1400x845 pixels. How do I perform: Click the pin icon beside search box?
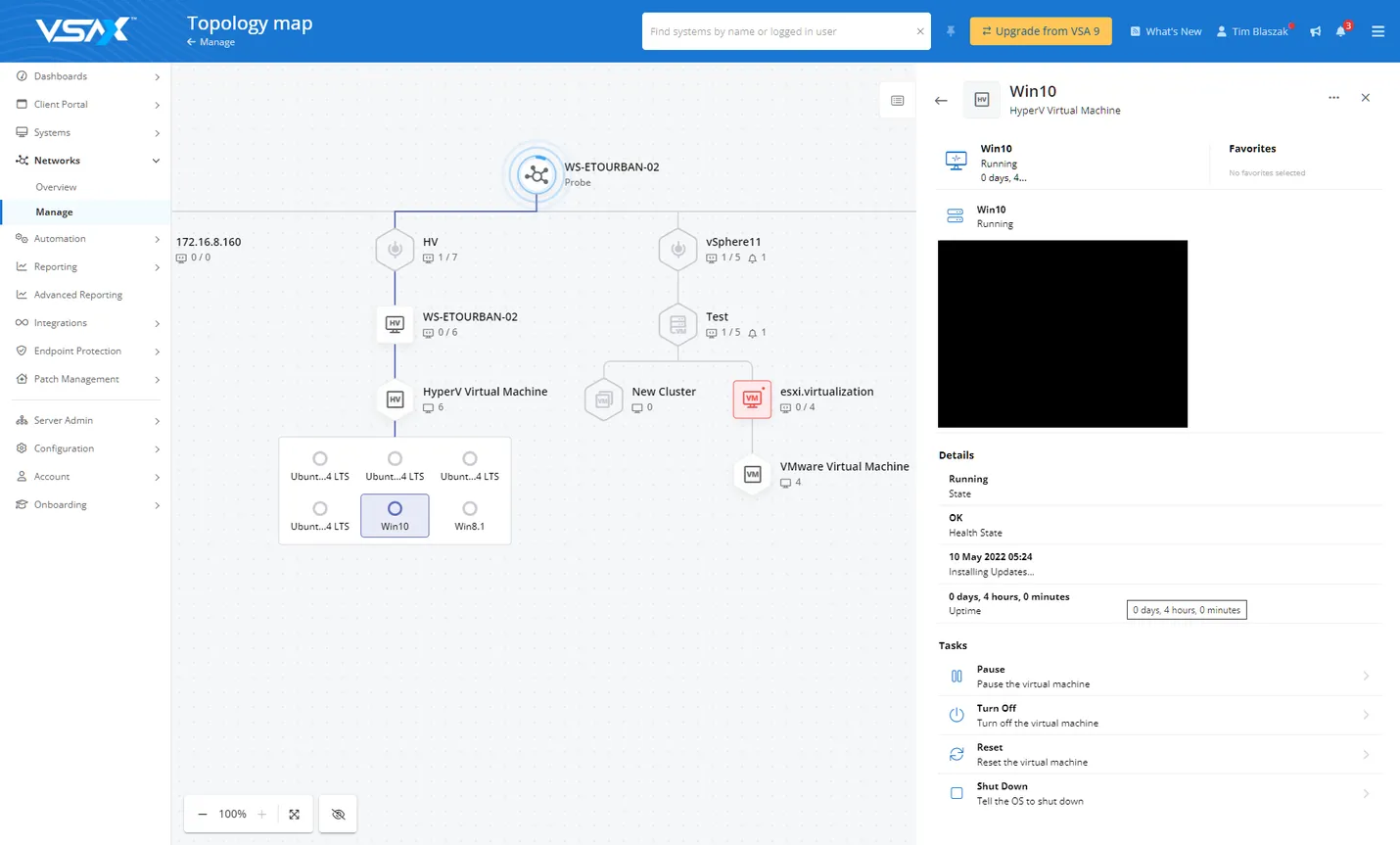[951, 31]
